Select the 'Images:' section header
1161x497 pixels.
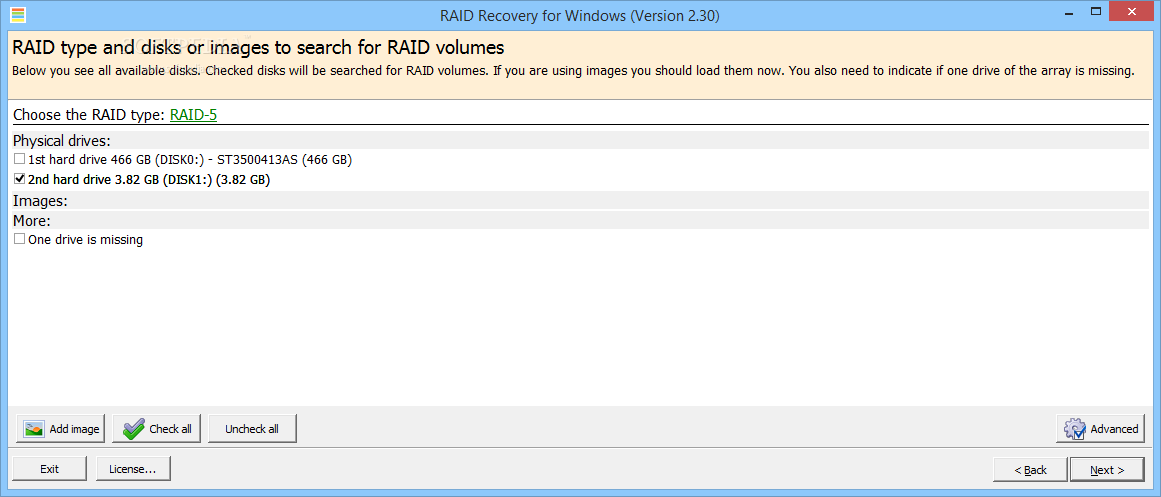pyautogui.click(x=580, y=200)
